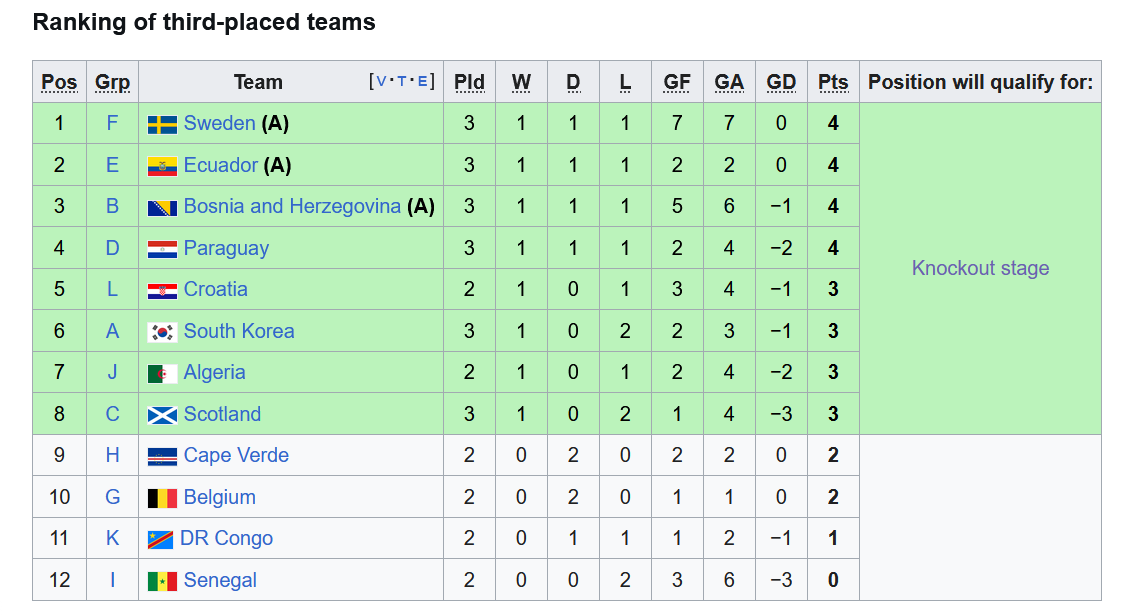
Task: Click the GD column header abbreviation
Action: pos(781,82)
